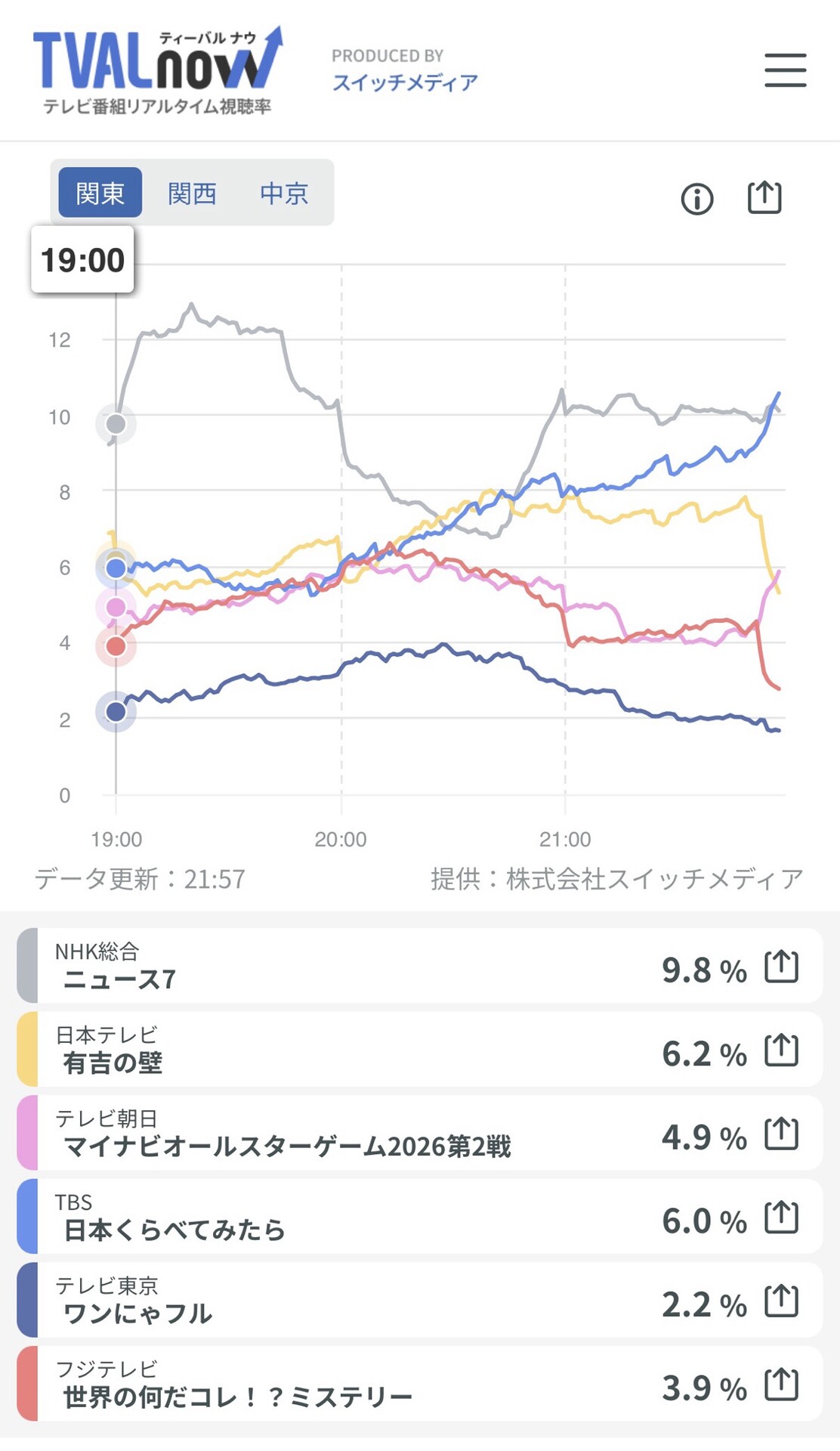Screen dimensions: 840x1451
Task: Share the テレビ東京 ワンにゃフル rating
Action: click(x=781, y=1301)
